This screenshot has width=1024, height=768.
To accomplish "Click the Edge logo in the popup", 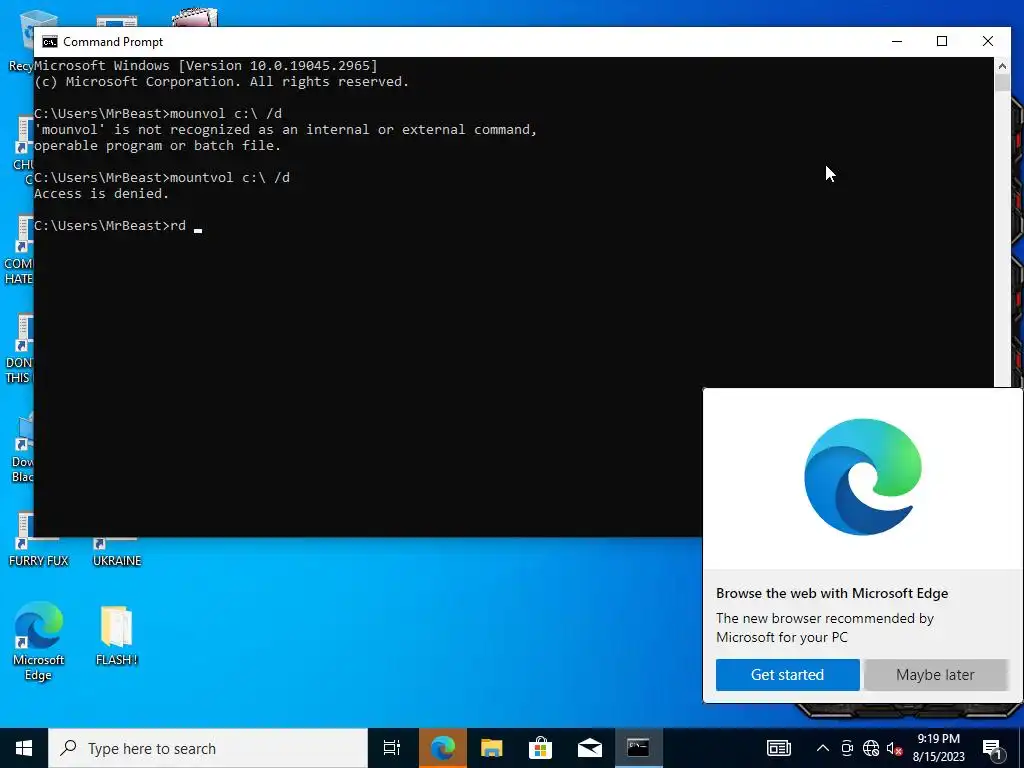I will tap(863, 477).
